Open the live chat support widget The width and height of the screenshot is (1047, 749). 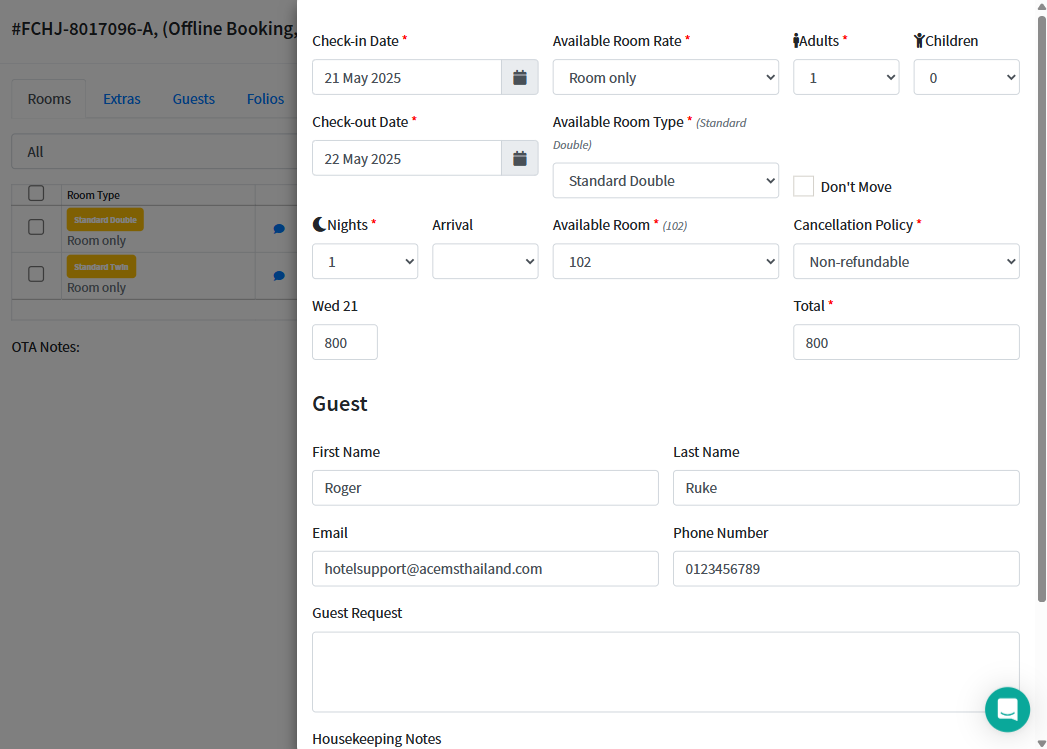coord(1007,710)
